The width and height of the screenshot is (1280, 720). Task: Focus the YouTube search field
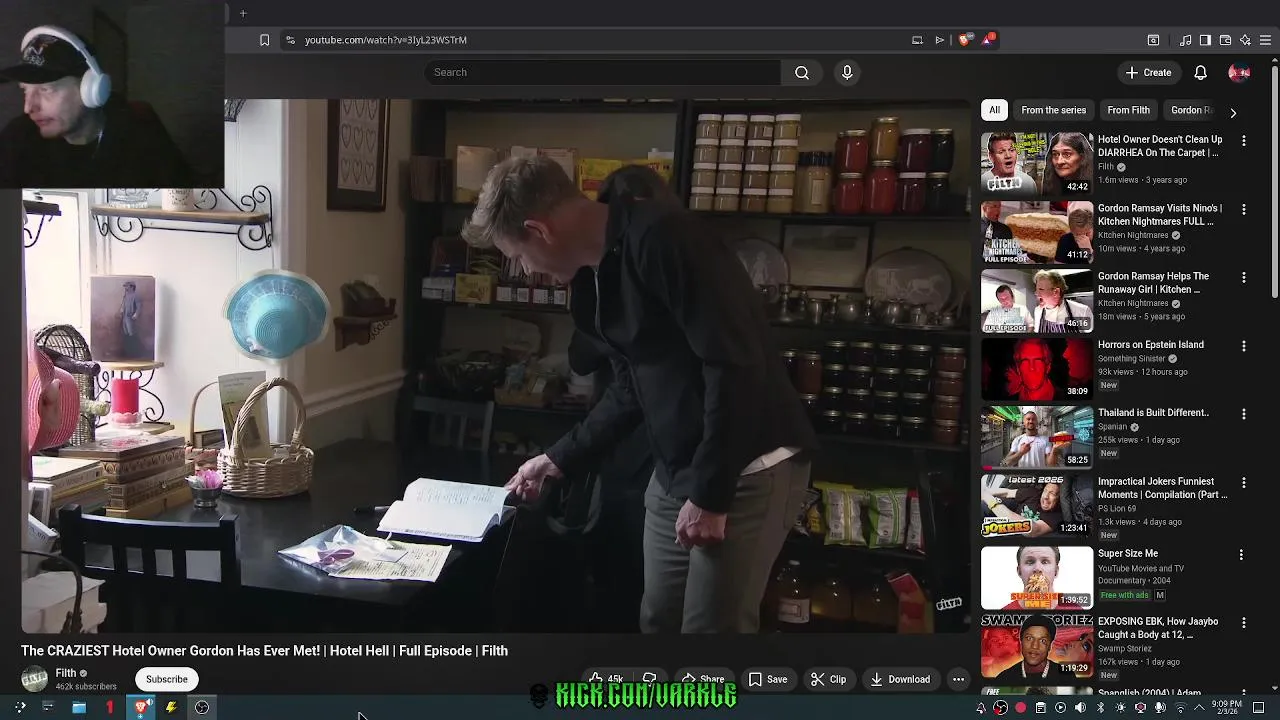(602, 72)
